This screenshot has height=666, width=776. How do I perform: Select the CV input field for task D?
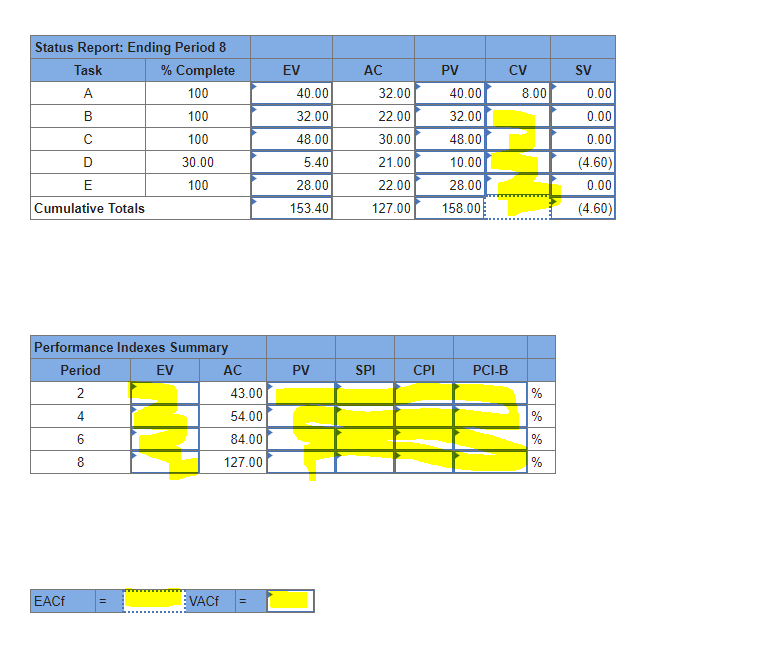518,162
